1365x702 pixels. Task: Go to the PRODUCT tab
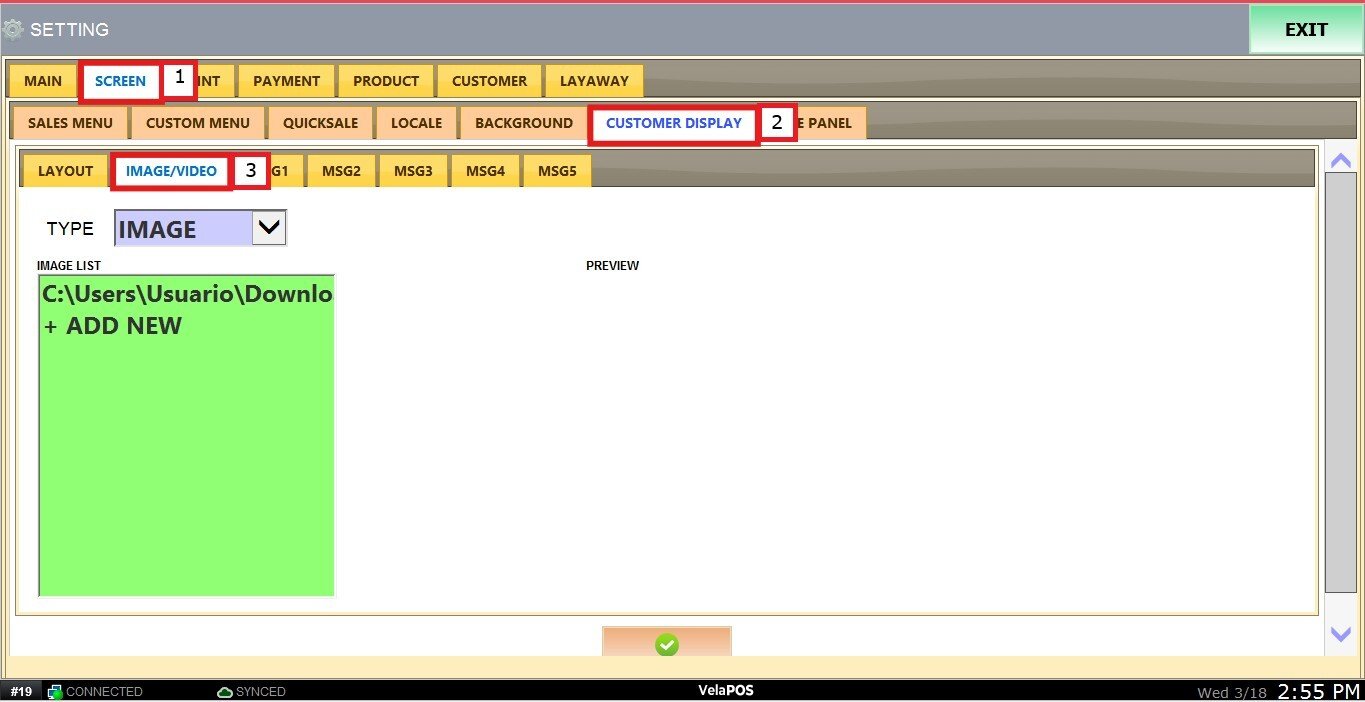[x=386, y=81]
